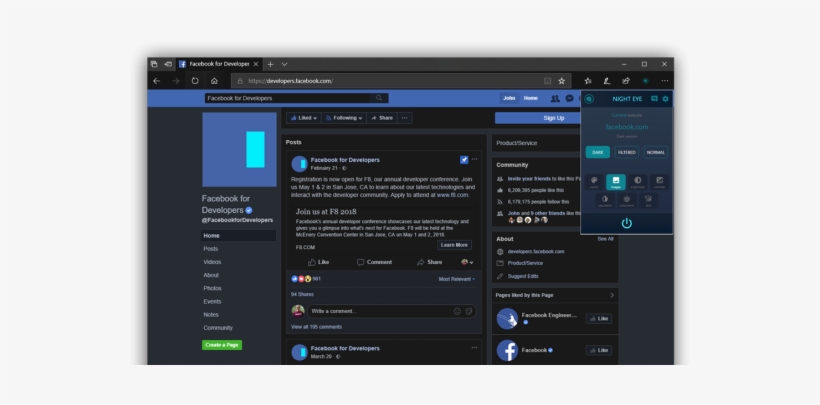Click the set tabs aside icon
Screen dimensions: 820x405
click(x=168, y=64)
